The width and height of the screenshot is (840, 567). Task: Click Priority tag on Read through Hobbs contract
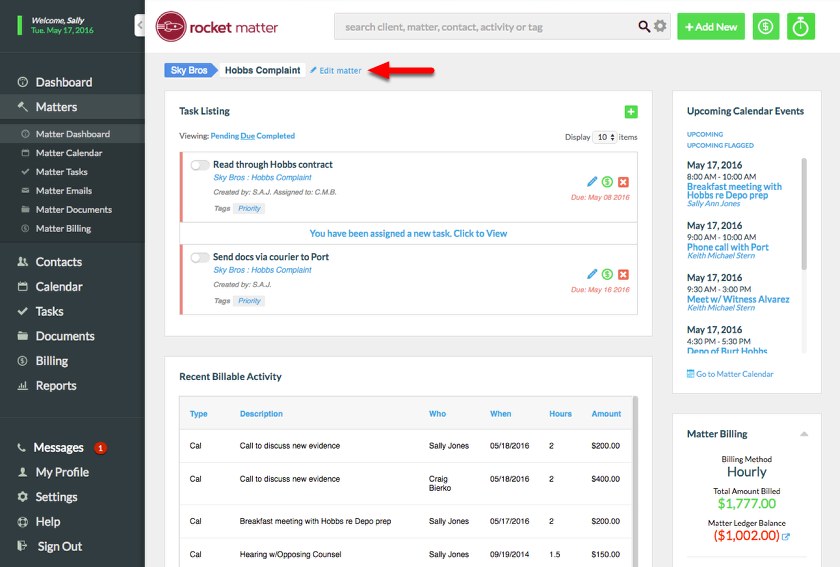click(x=249, y=208)
